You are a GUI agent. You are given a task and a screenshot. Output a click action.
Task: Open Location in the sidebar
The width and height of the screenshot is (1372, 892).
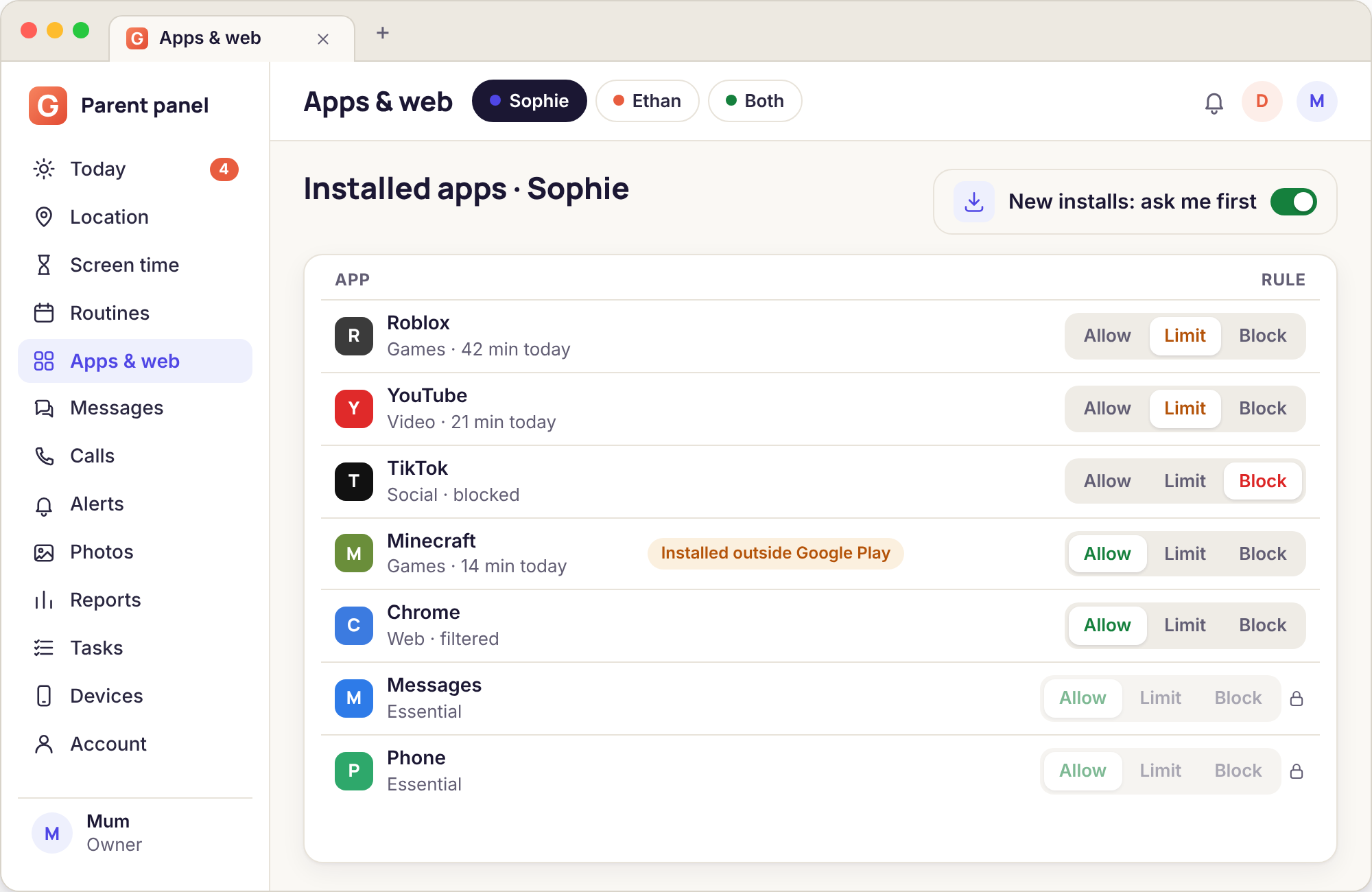point(135,217)
